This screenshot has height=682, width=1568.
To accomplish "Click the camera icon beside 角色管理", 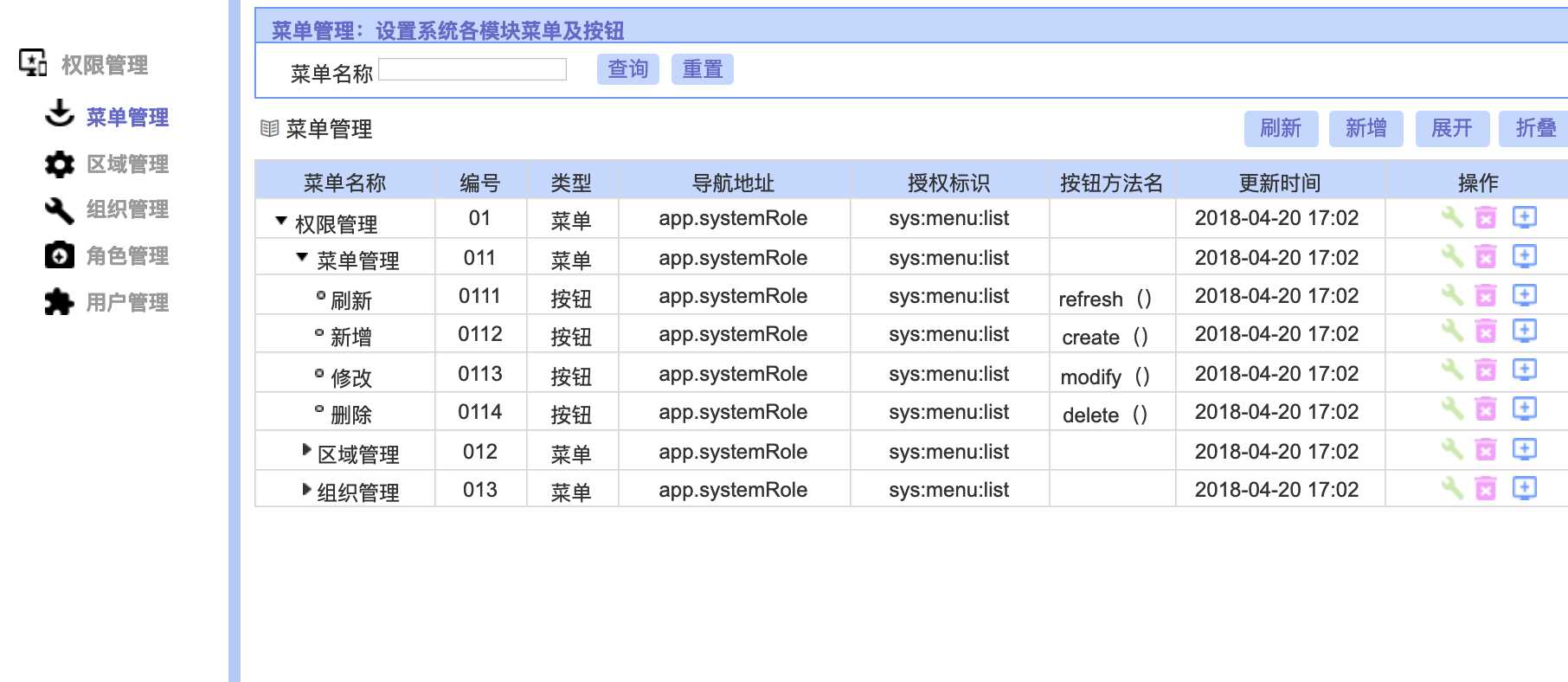I will (59, 255).
